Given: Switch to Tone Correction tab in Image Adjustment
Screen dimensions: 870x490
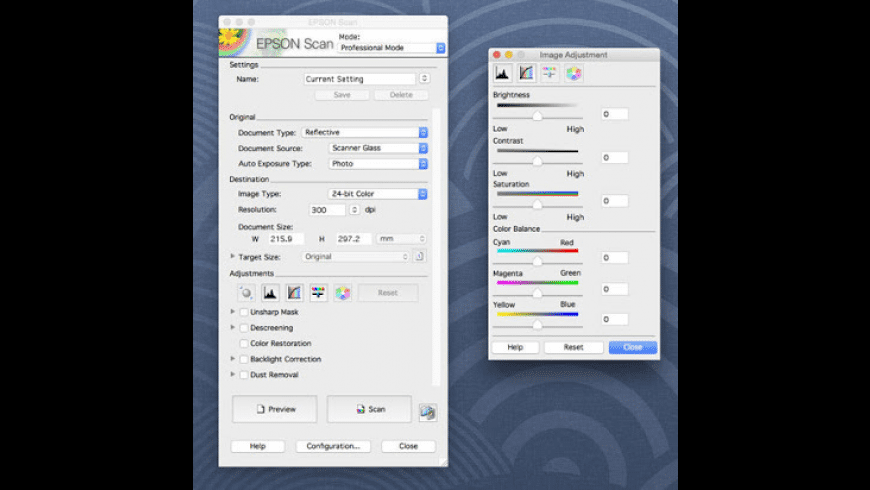Looking at the screenshot, I should 526,73.
